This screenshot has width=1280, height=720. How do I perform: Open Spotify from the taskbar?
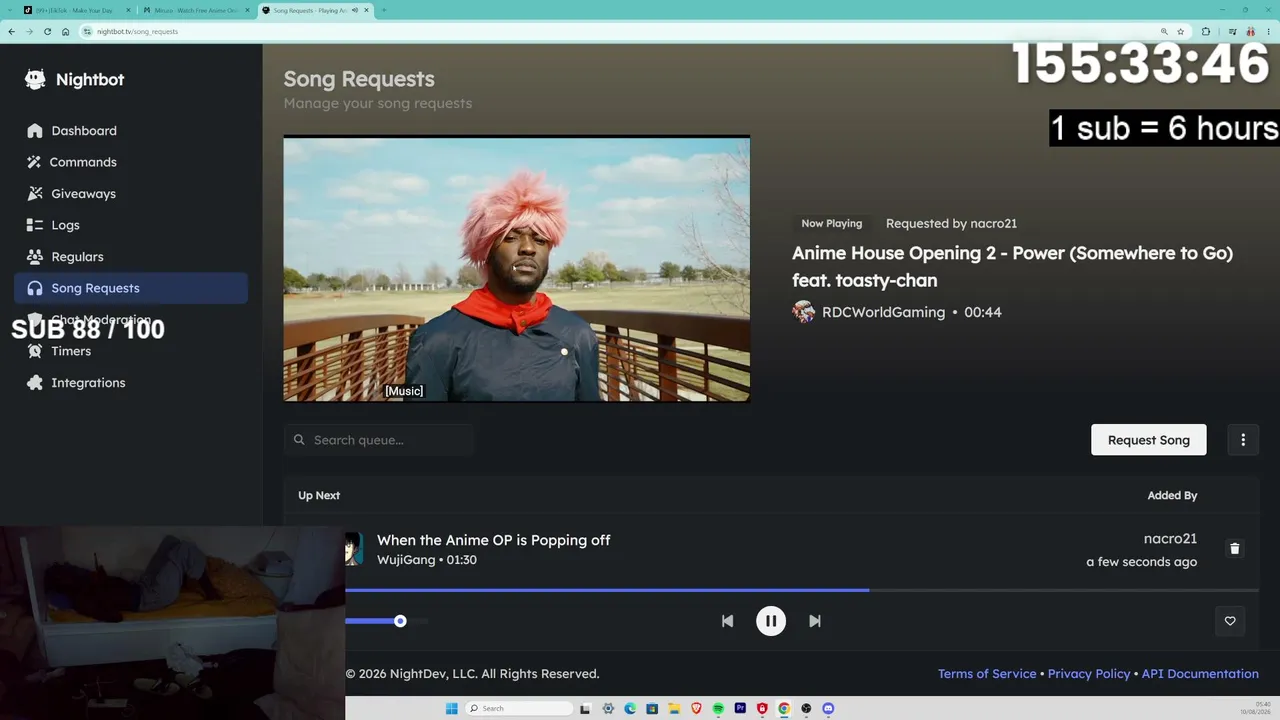tap(718, 708)
